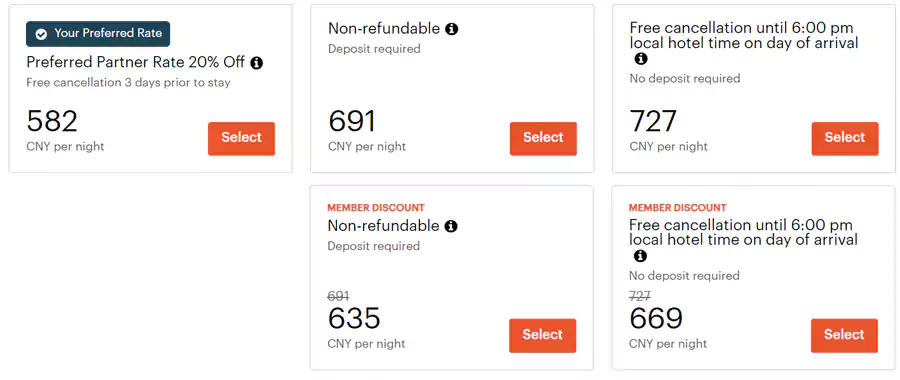
Task: Select the 727 CNY free cancellation rate
Action: click(x=845, y=138)
